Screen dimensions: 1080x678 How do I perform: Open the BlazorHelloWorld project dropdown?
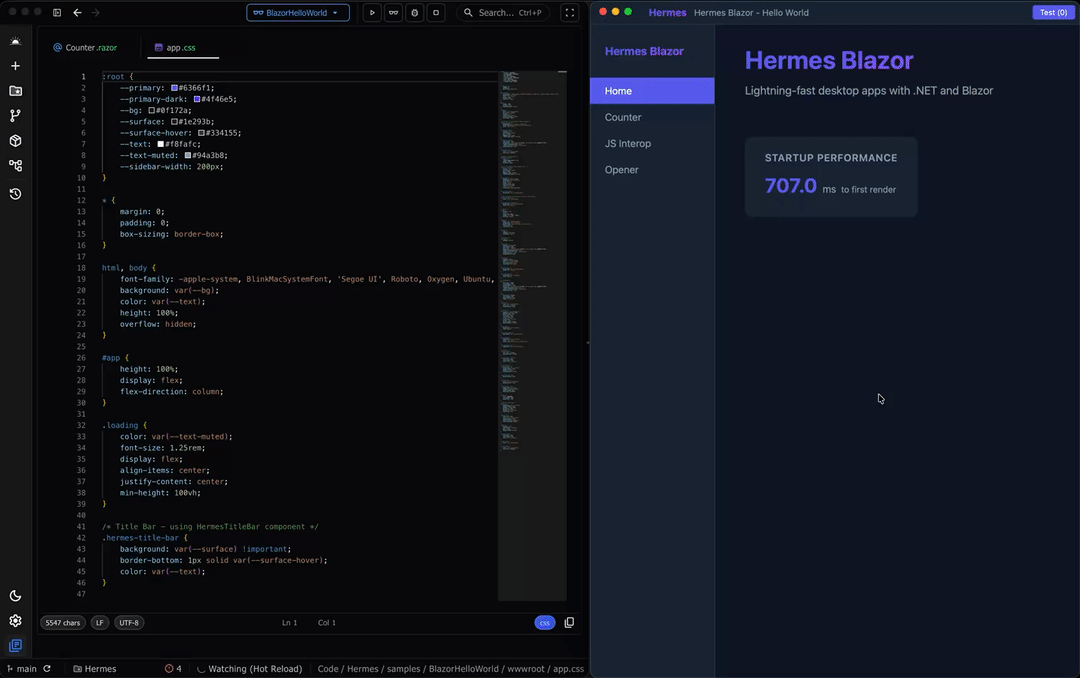tap(298, 12)
